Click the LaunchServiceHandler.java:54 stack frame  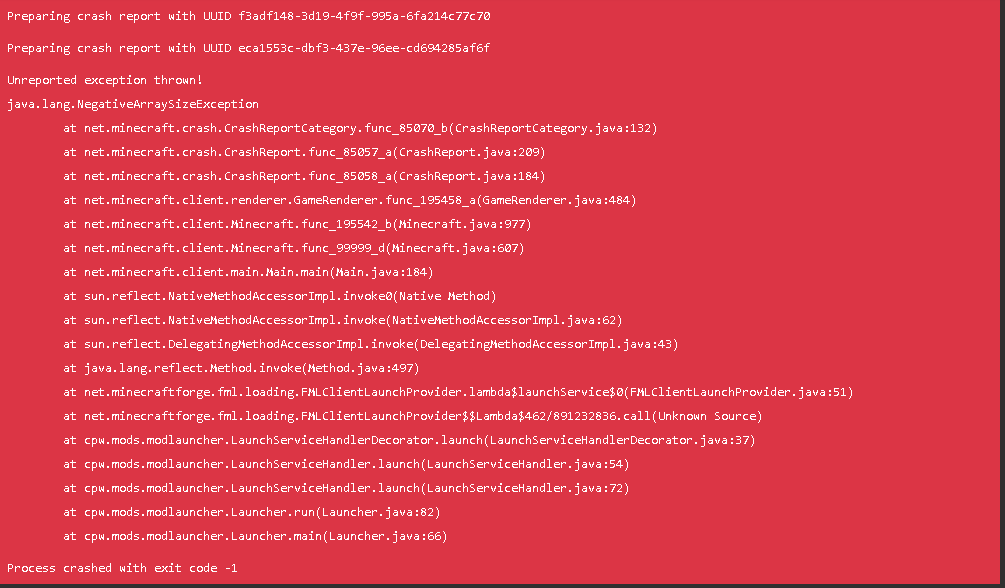[x=346, y=464]
